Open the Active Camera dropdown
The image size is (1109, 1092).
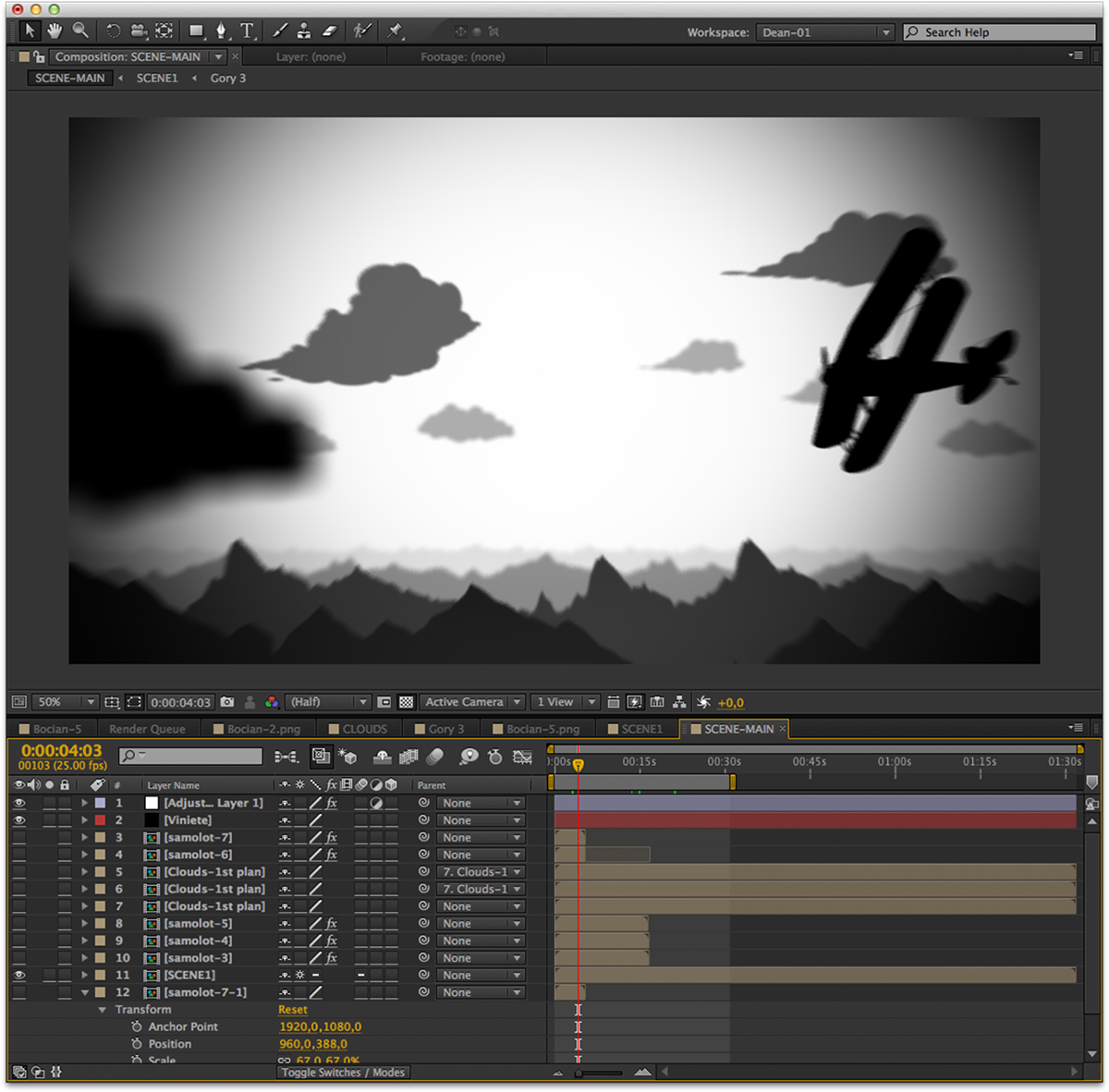point(472,702)
